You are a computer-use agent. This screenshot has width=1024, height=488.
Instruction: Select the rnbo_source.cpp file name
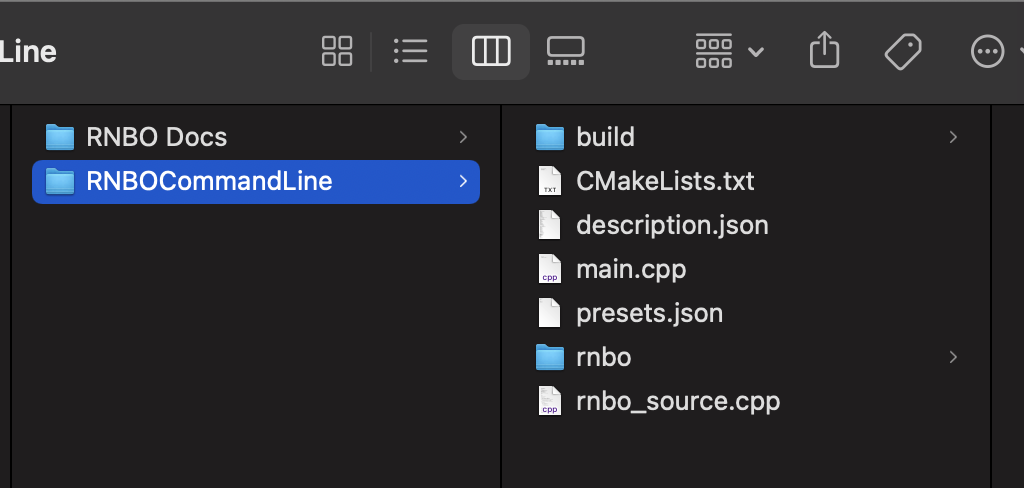click(x=679, y=401)
